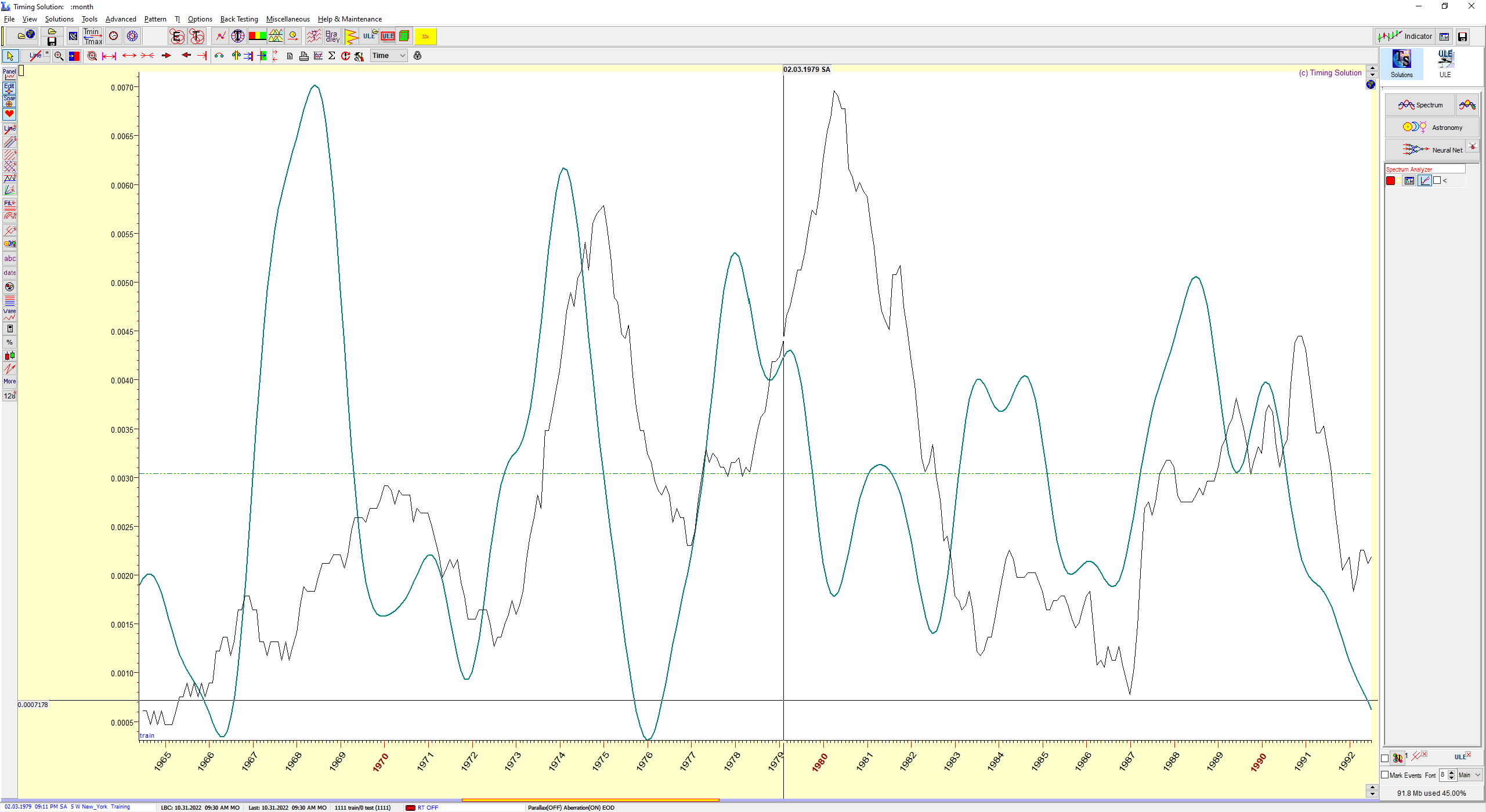Open the Time dropdown in toolbar

pos(389,56)
